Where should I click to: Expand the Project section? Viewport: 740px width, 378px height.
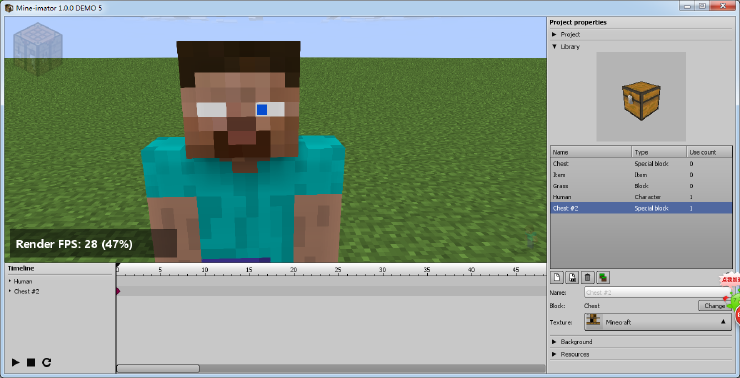click(x=555, y=34)
